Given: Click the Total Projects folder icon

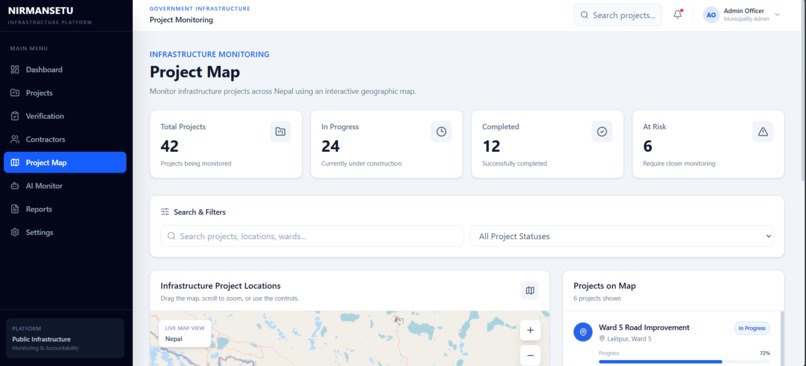Looking at the screenshot, I should tap(280, 132).
